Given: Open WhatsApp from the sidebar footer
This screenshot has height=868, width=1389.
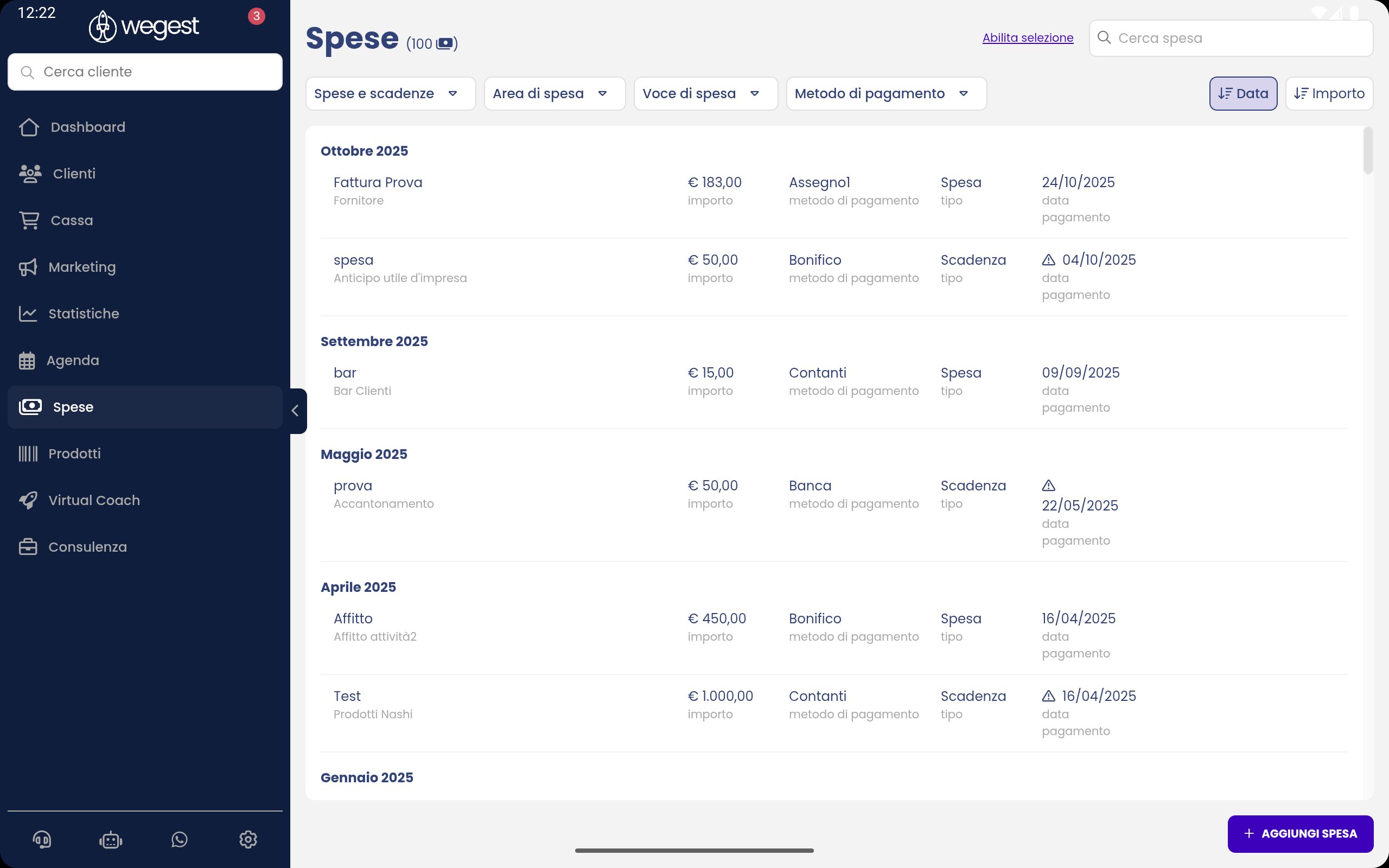Looking at the screenshot, I should pos(180,839).
